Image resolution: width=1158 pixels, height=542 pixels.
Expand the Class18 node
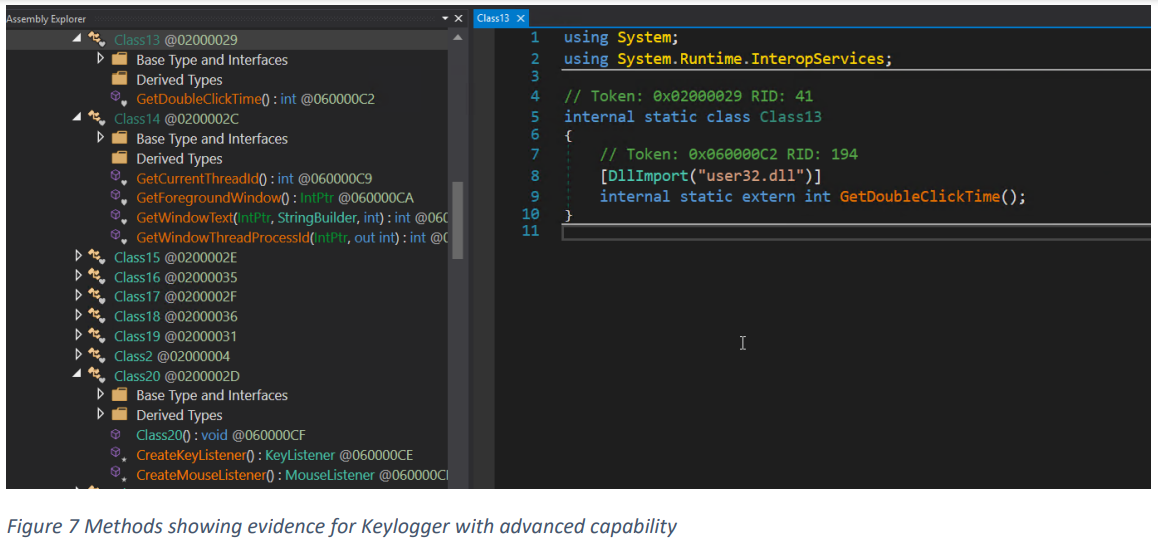coord(78,315)
